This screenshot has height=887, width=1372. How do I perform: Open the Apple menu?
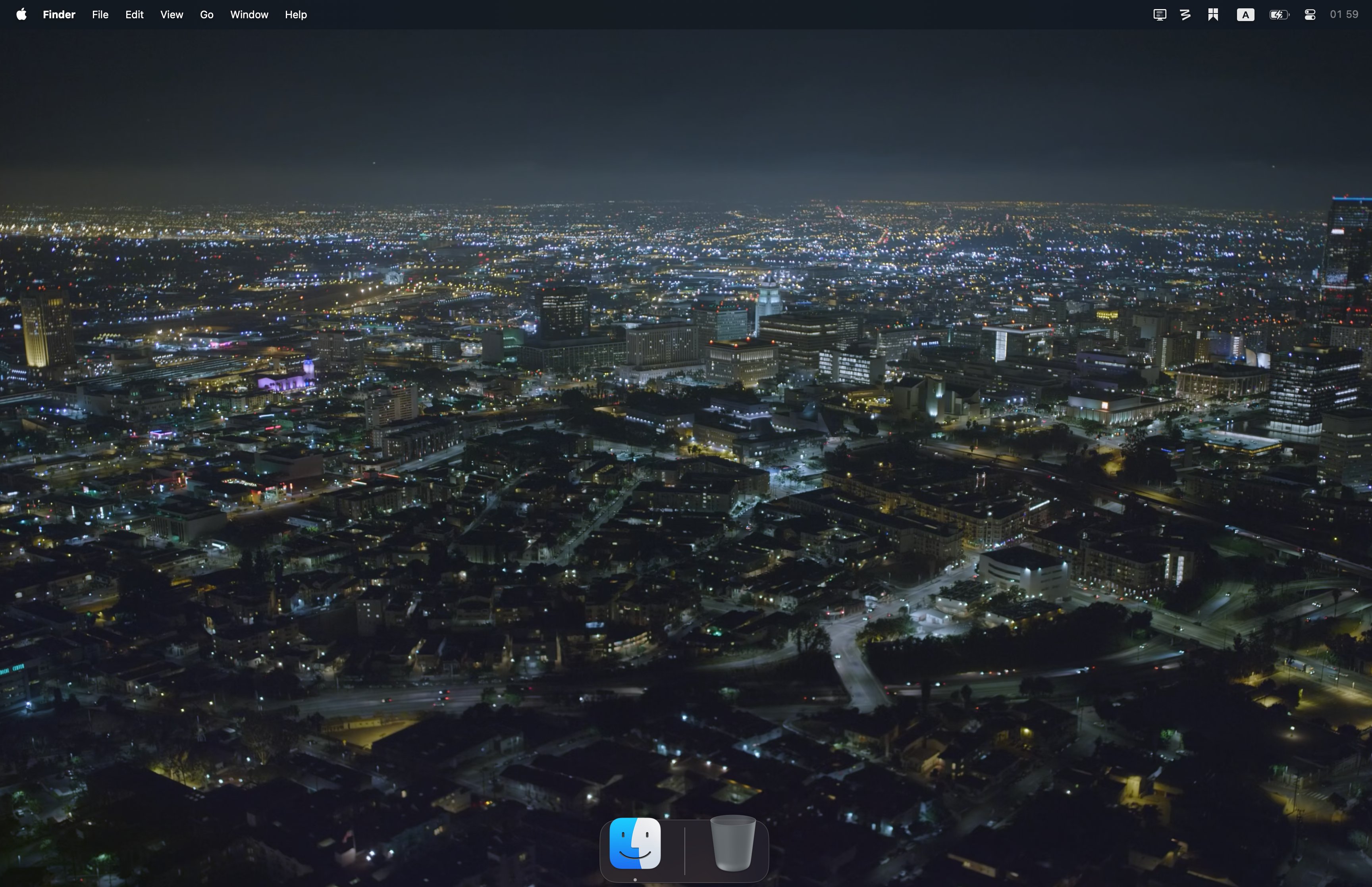click(21, 14)
